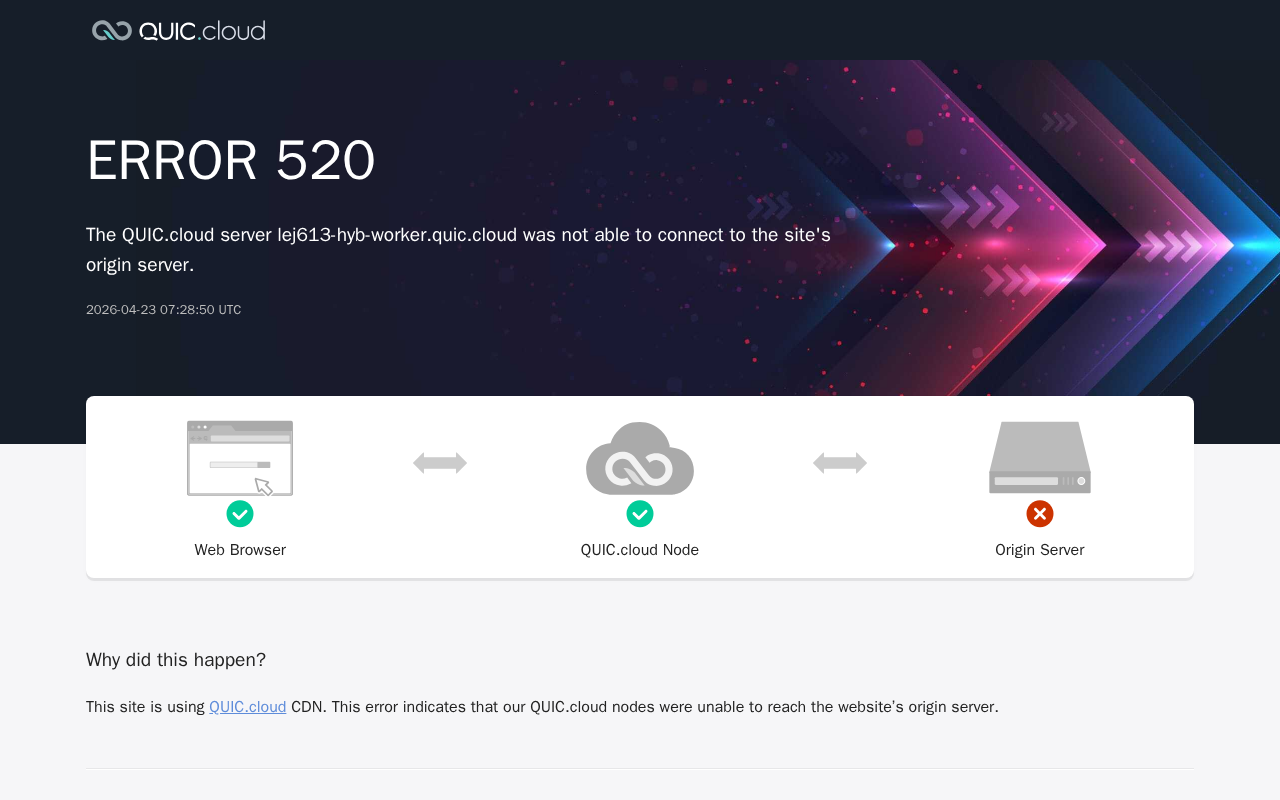This screenshot has width=1280, height=800.
Task: Open the QUIC.cloud link in explanation text
Action: (248, 707)
